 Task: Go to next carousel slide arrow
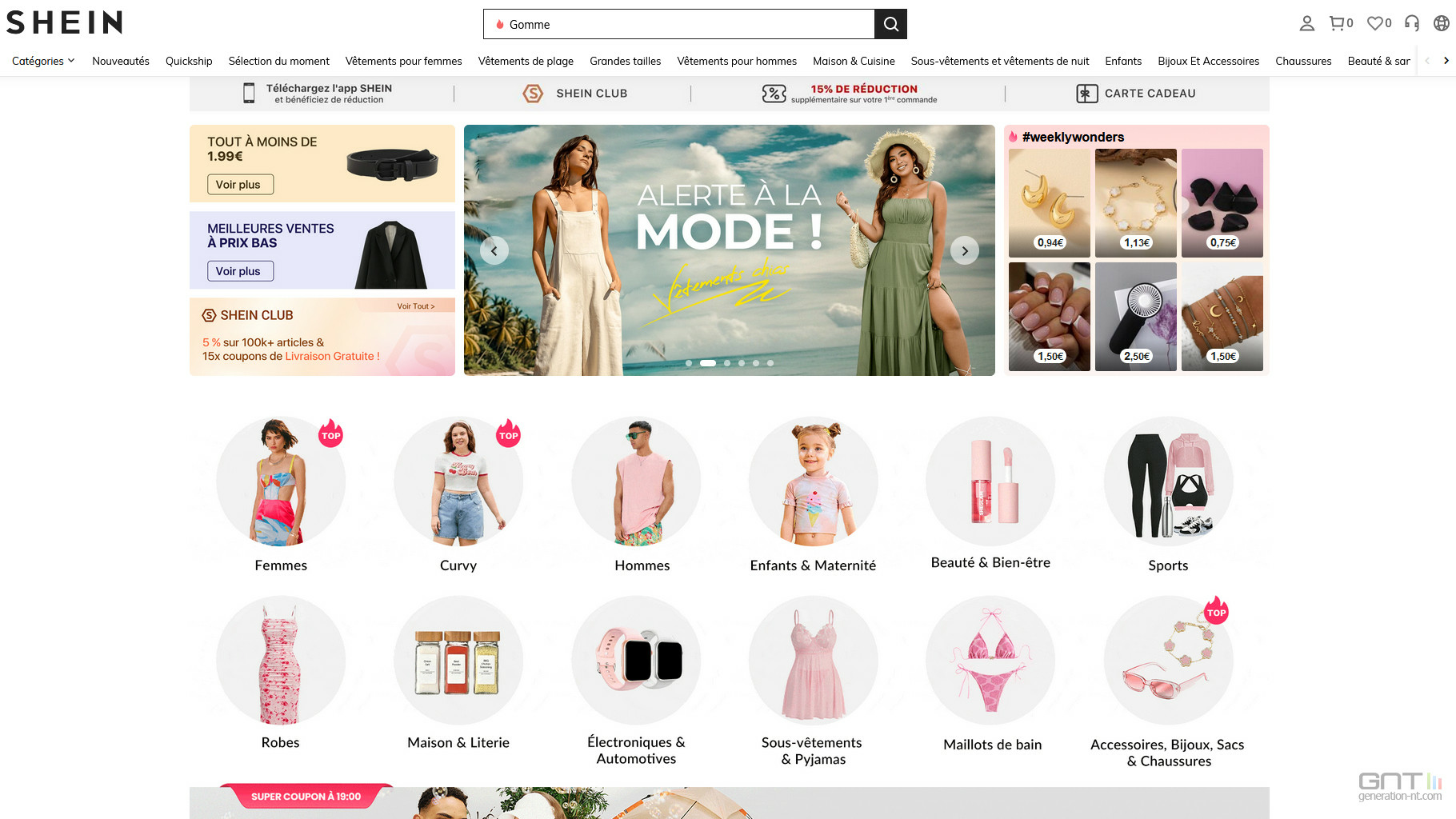click(965, 250)
